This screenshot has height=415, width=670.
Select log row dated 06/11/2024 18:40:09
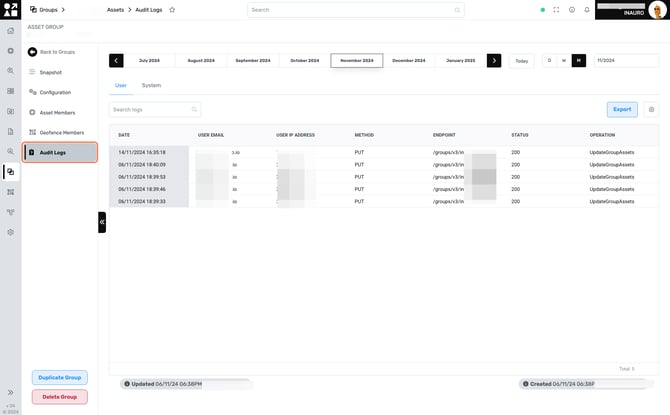pyautogui.click(x=384, y=165)
